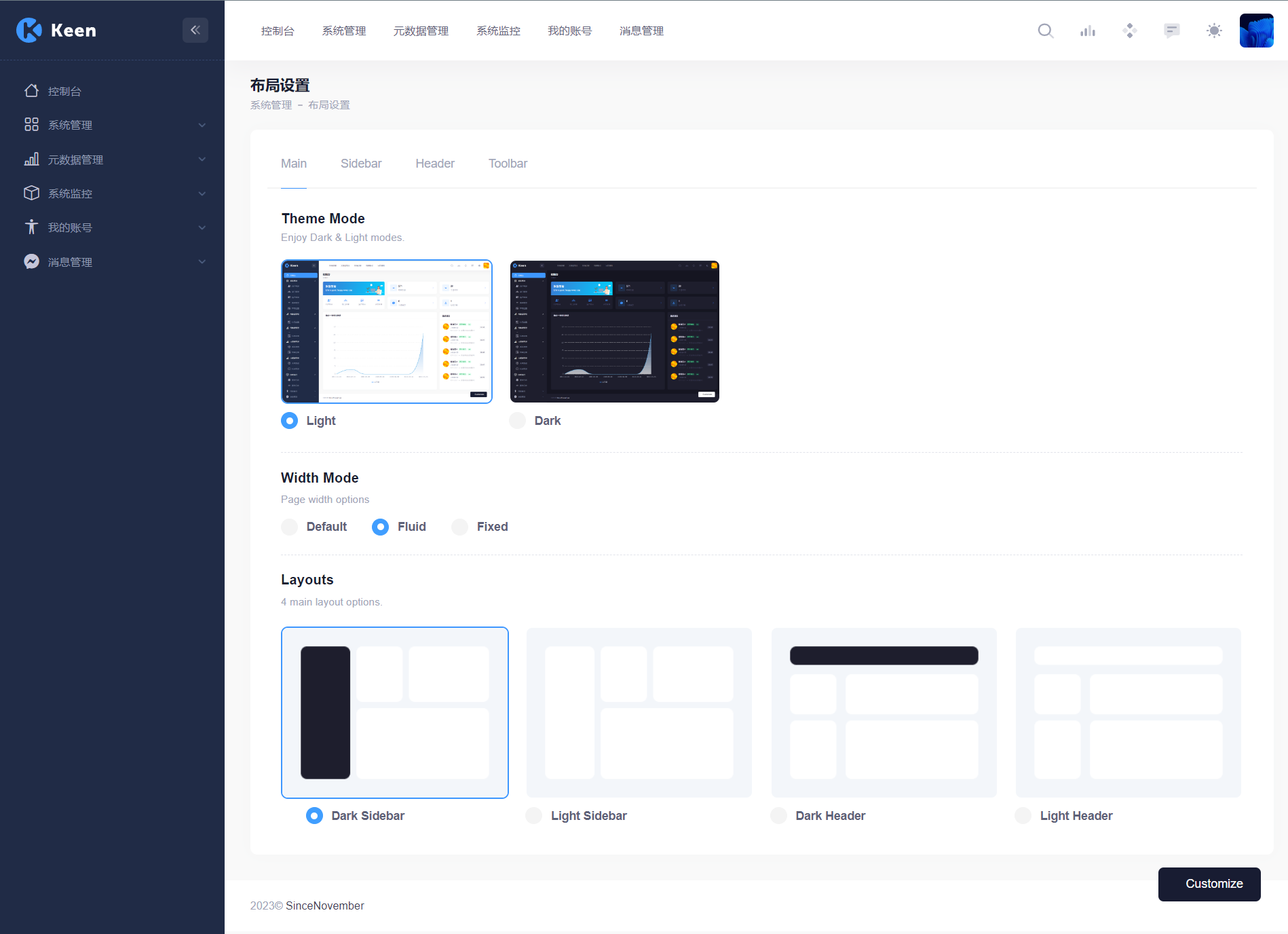The image size is (1288, 934).
Task: Open the user avatar menu
Action: tap(1256, 31)
